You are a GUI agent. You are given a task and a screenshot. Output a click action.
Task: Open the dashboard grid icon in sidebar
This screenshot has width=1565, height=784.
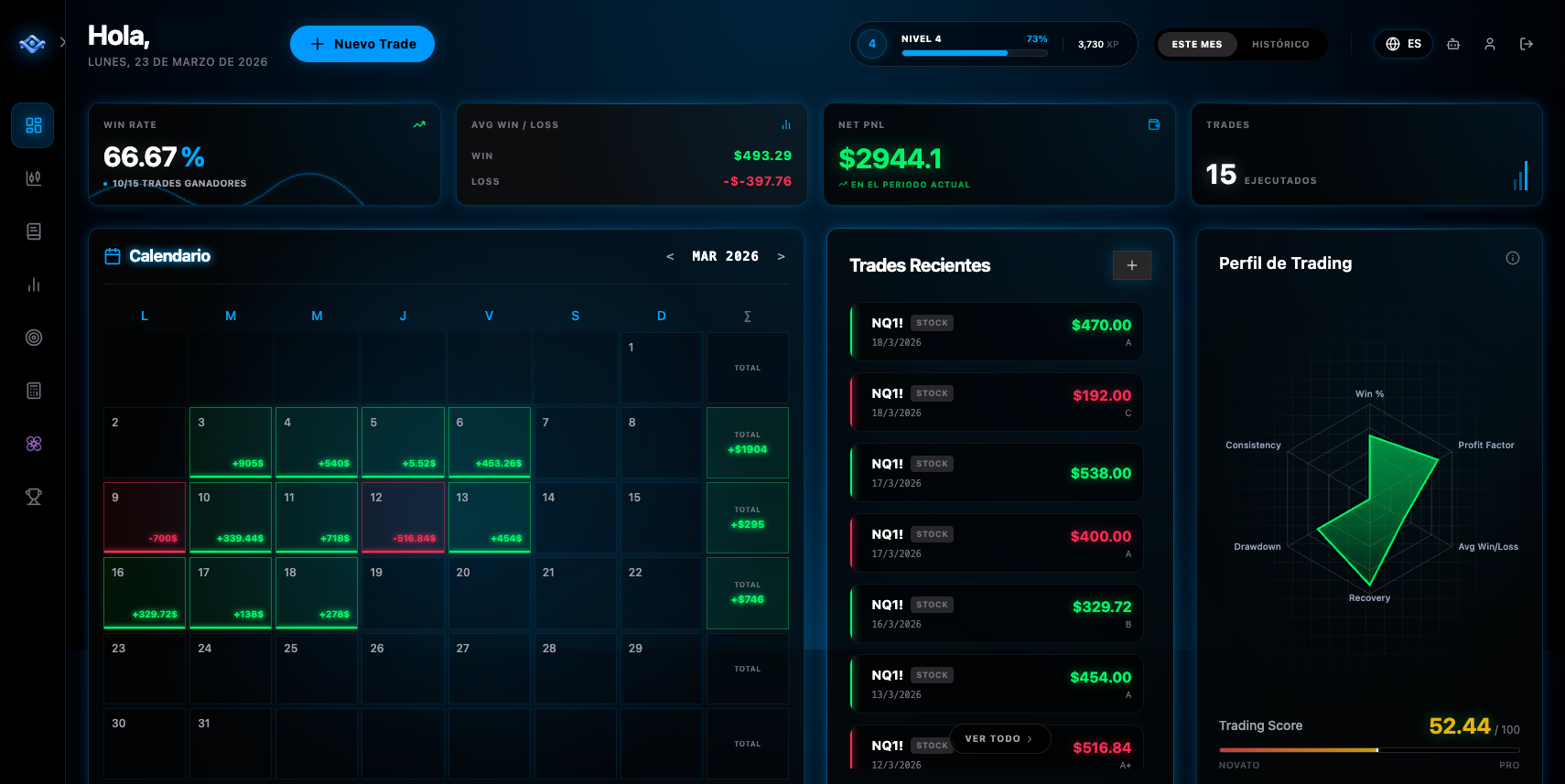33,125
